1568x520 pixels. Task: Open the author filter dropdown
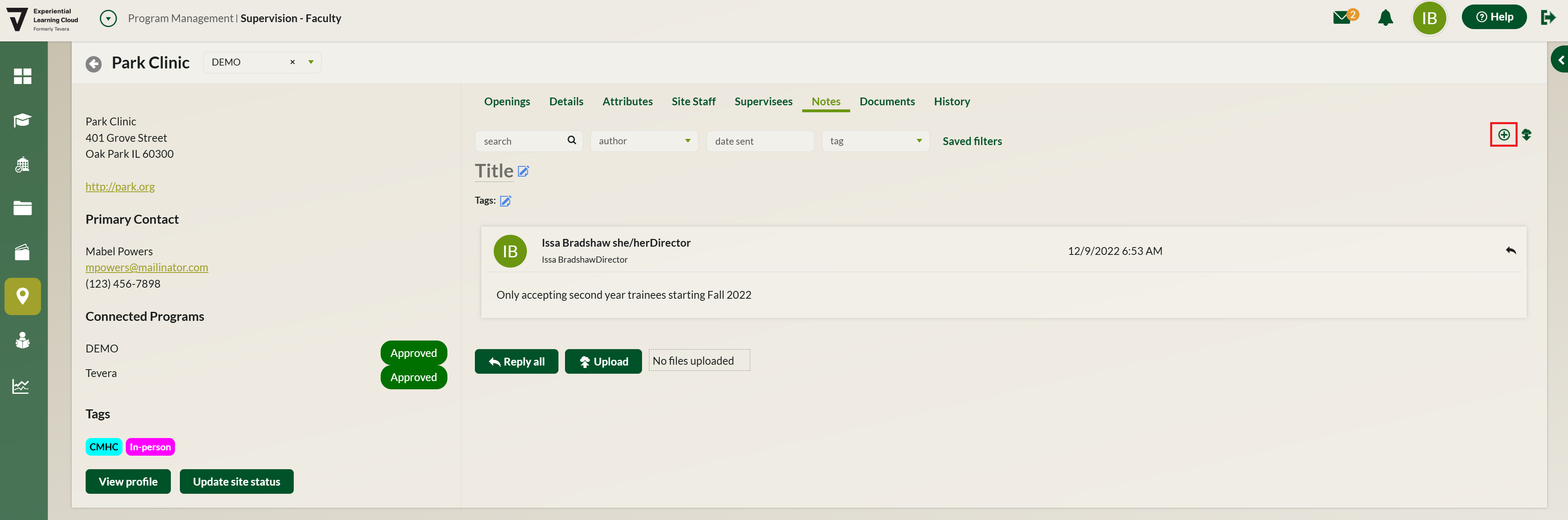click(644, 141)
